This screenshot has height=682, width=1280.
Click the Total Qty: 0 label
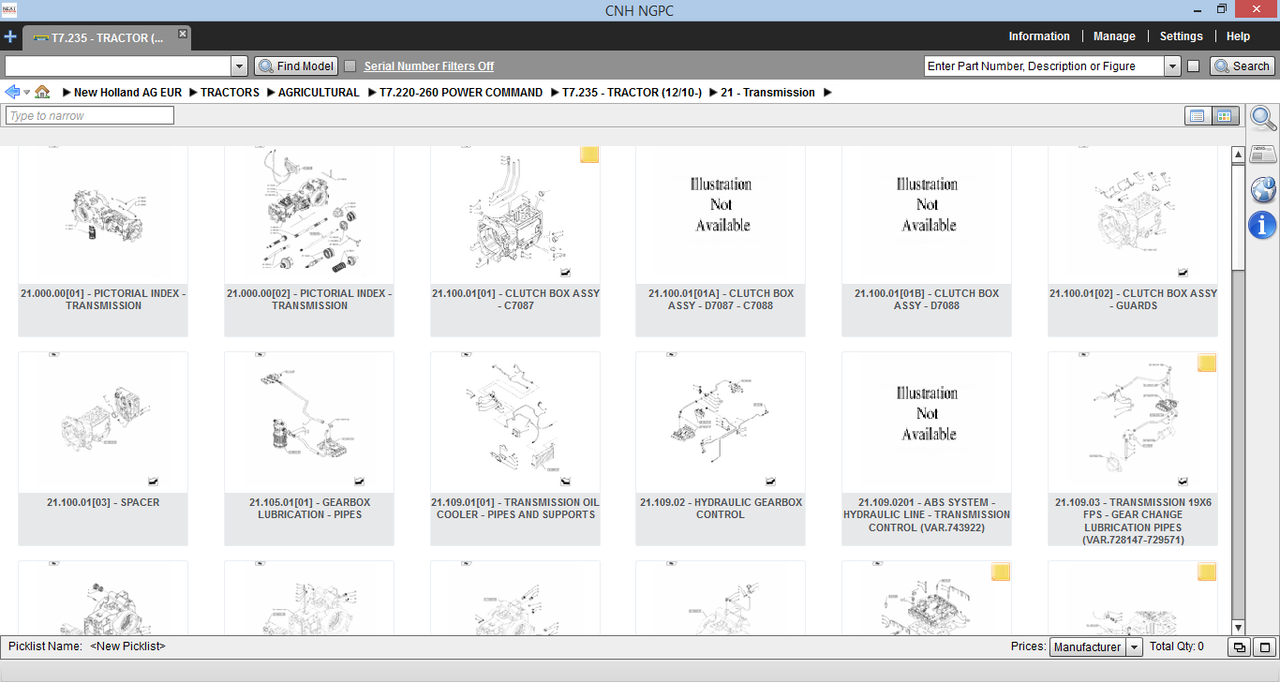pos(1177,647)
